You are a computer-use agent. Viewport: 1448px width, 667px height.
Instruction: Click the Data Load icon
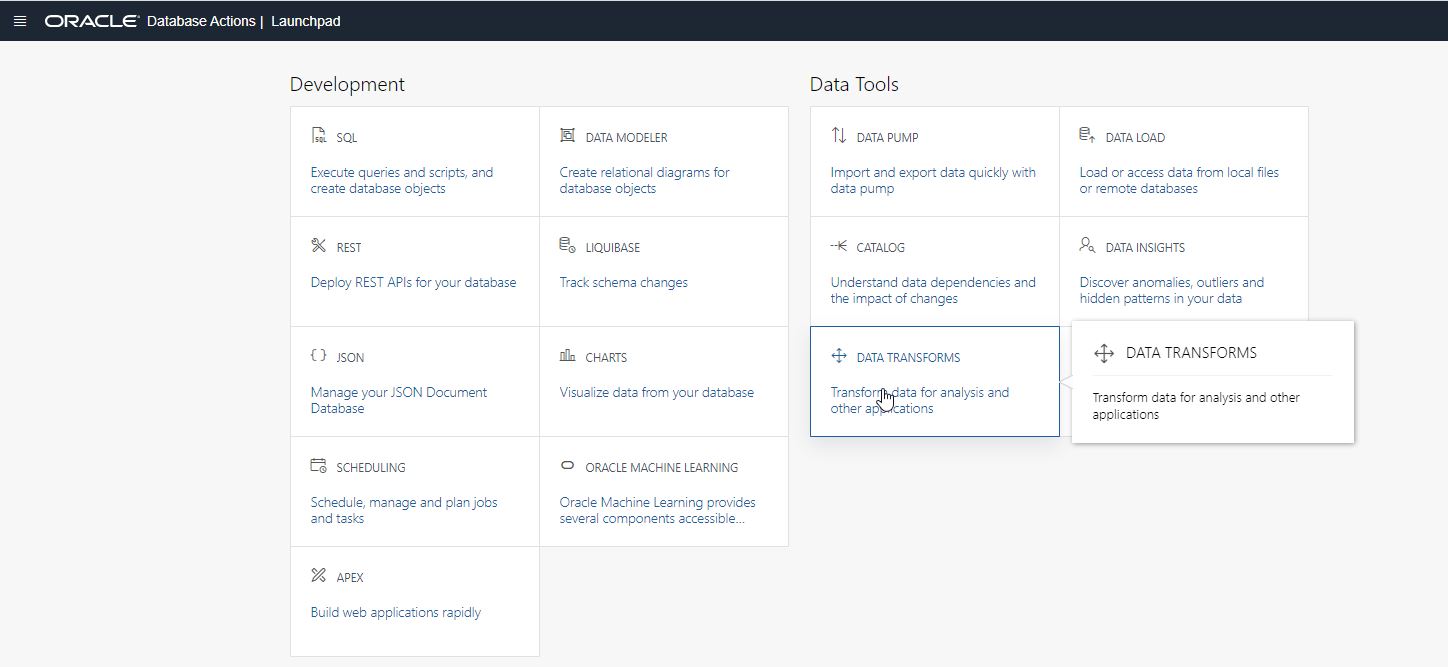pos(1087,136)
